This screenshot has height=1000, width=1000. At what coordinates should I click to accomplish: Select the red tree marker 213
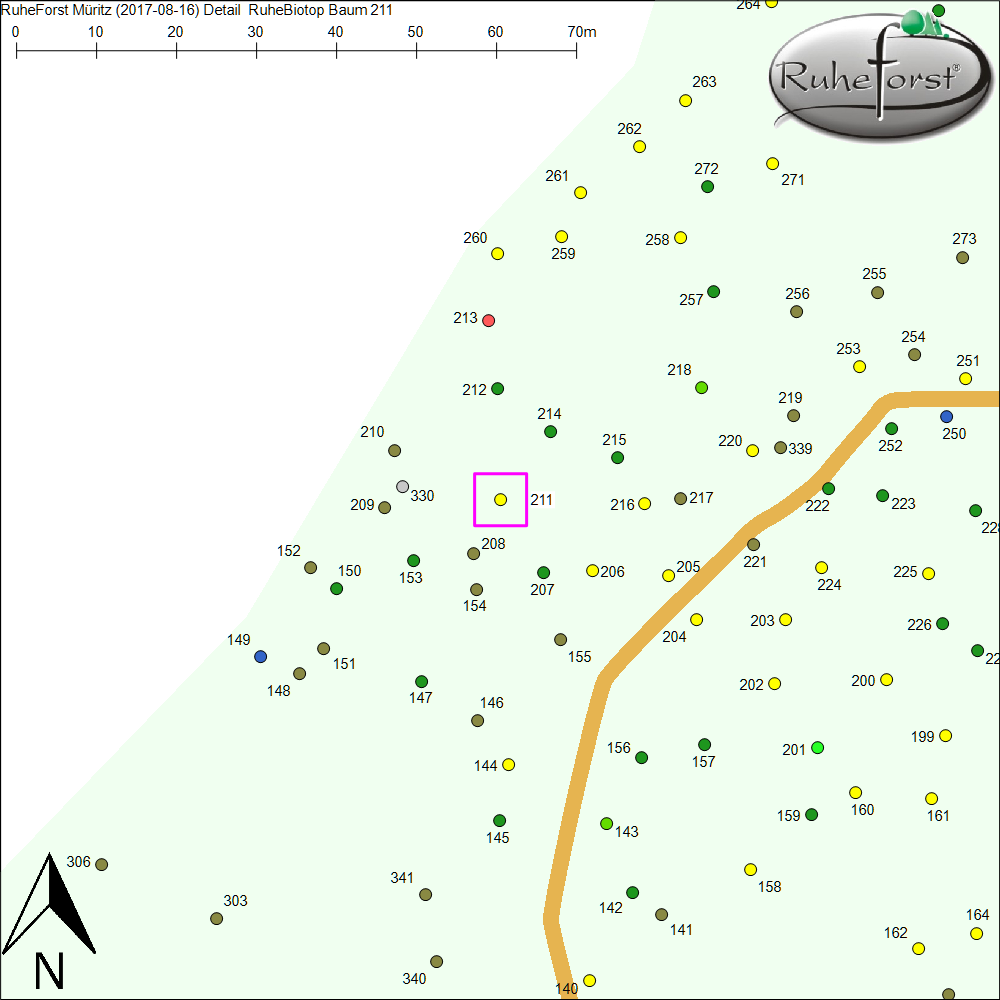(x=488, y=321)
